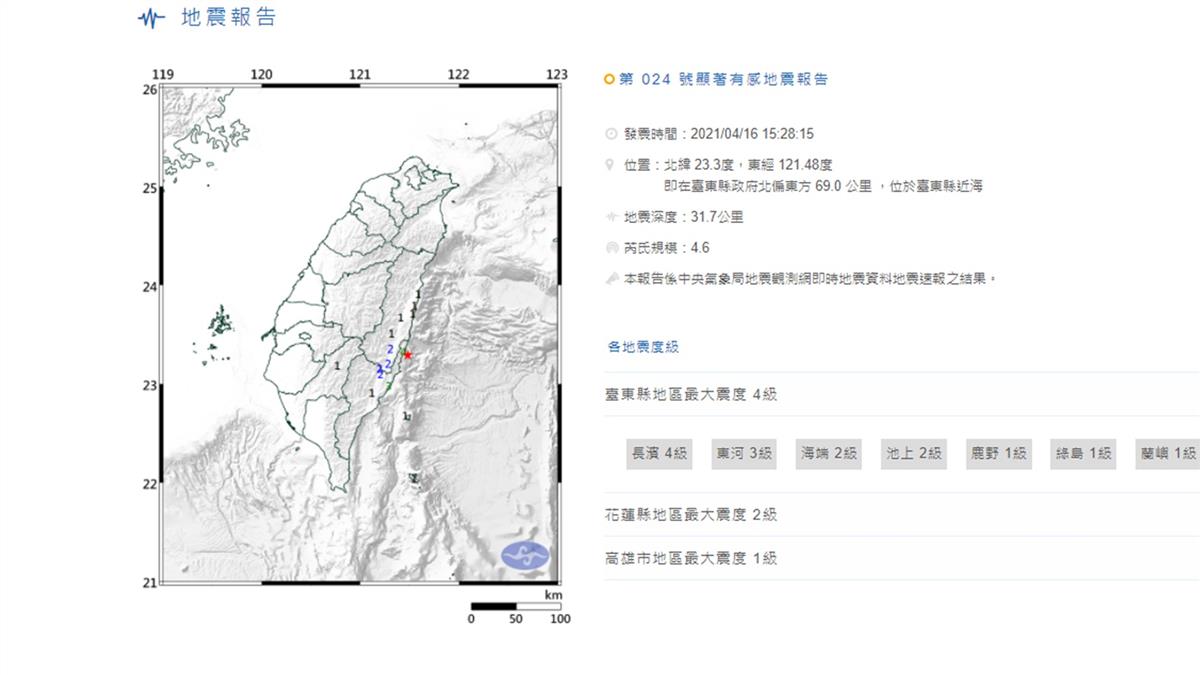The width and height of the screenshot is (1200, 675).
Task: Click the 長濱 4級 intensity button
Action: point(657,453)
